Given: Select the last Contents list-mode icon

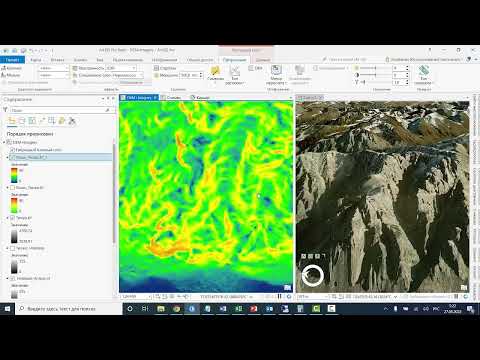Looking at the screenshot, I should click(72, 121).
